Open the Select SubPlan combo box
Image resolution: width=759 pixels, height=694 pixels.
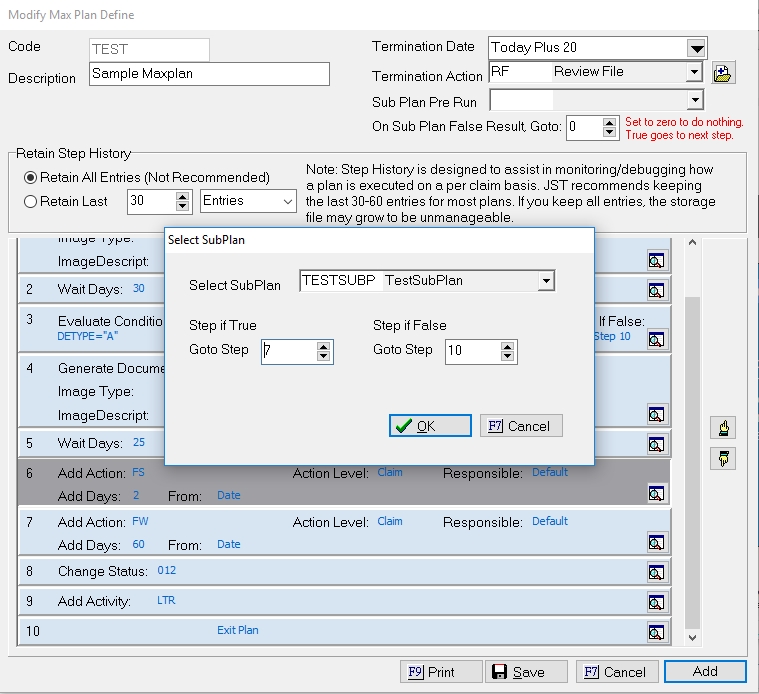click(x=545, y=282)
